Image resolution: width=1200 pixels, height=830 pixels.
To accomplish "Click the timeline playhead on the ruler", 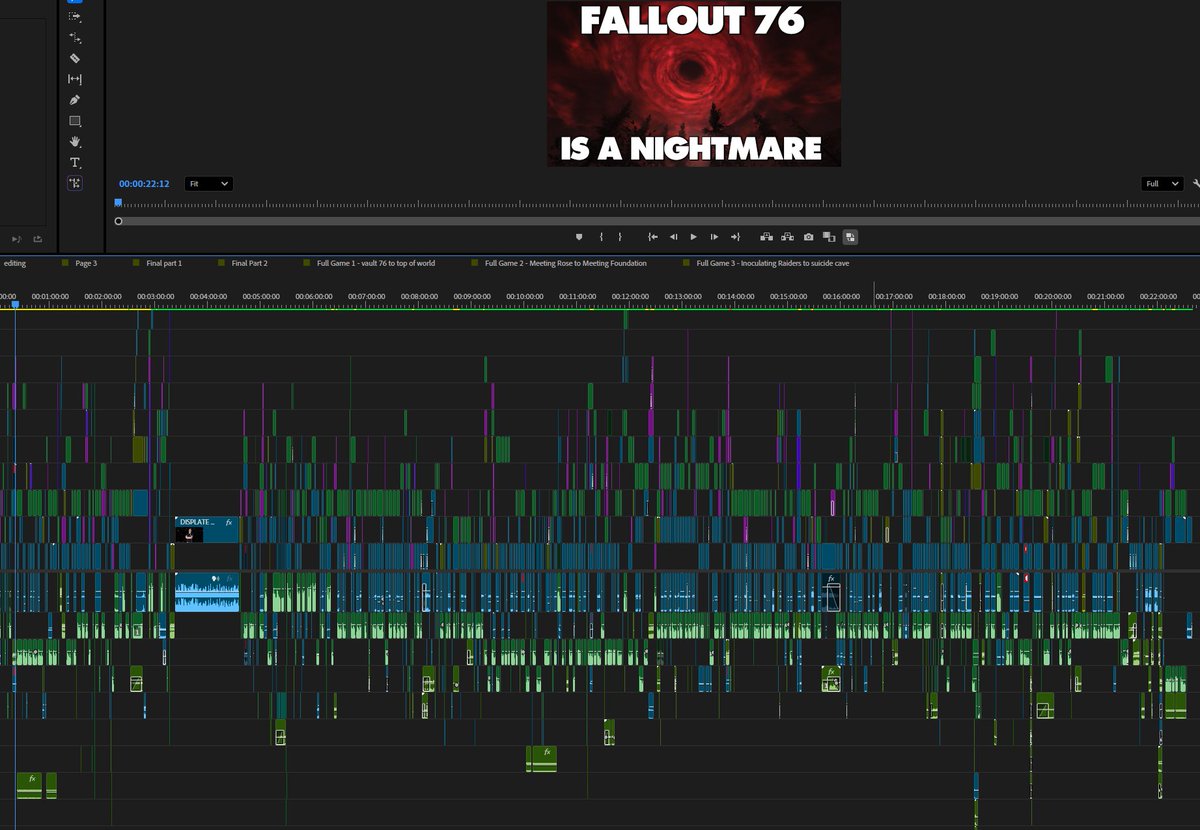I will pos(15,304).
